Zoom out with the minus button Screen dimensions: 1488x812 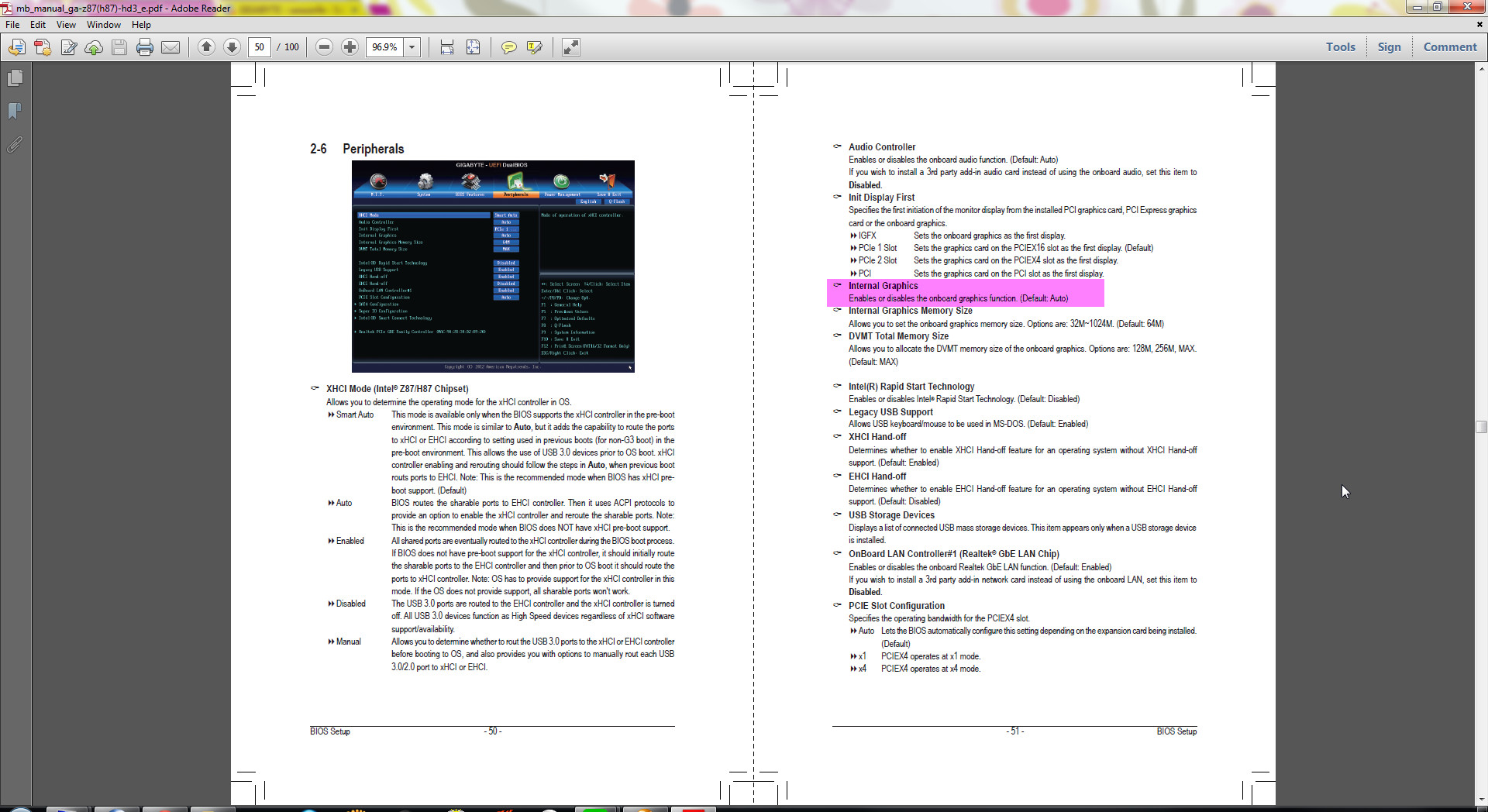point(325,47)
